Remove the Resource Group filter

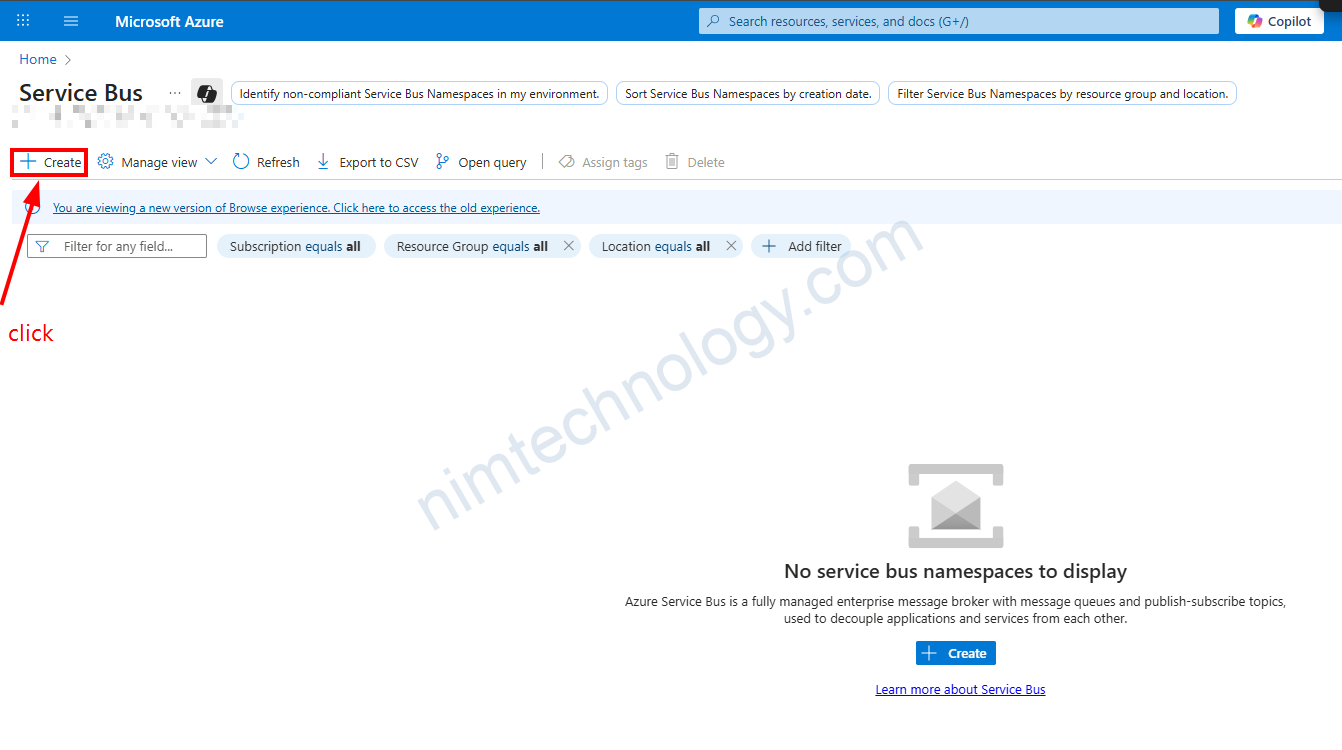click(x=569, y=246)
